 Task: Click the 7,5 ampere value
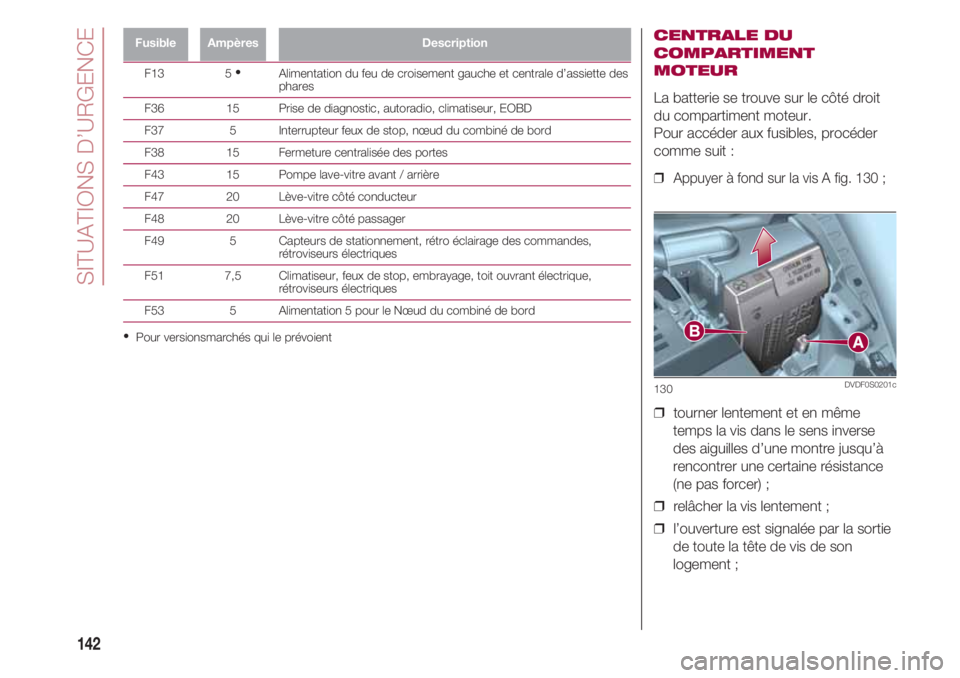(x=233, y=276)
